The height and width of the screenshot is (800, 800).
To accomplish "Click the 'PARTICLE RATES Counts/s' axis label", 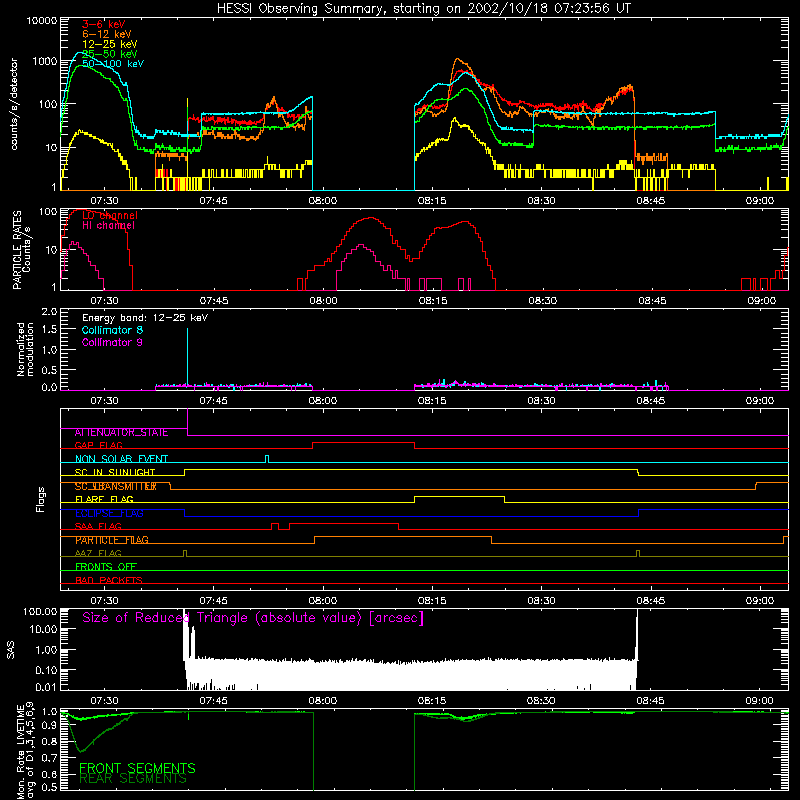I will point(22,249).
